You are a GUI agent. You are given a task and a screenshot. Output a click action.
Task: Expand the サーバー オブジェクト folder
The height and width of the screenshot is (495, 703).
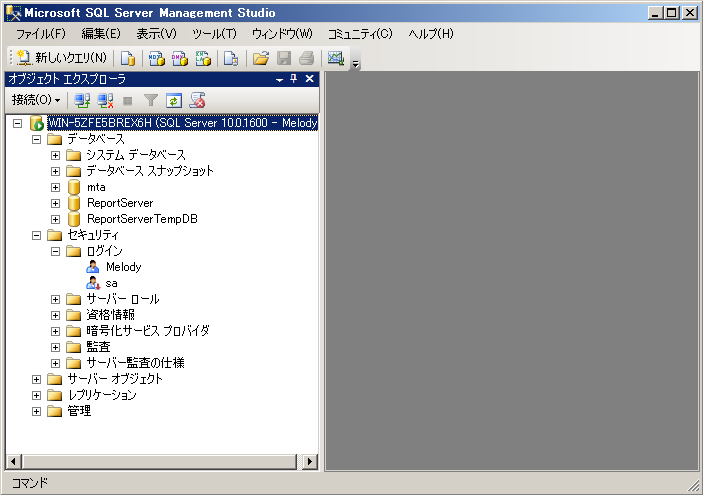36,379
